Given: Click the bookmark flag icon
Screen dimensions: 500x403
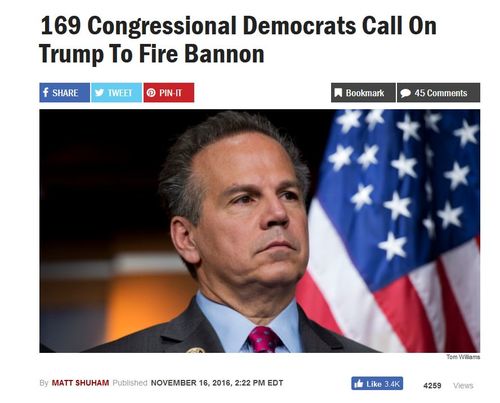Looking at the screenshot, I should coord(338,93).
